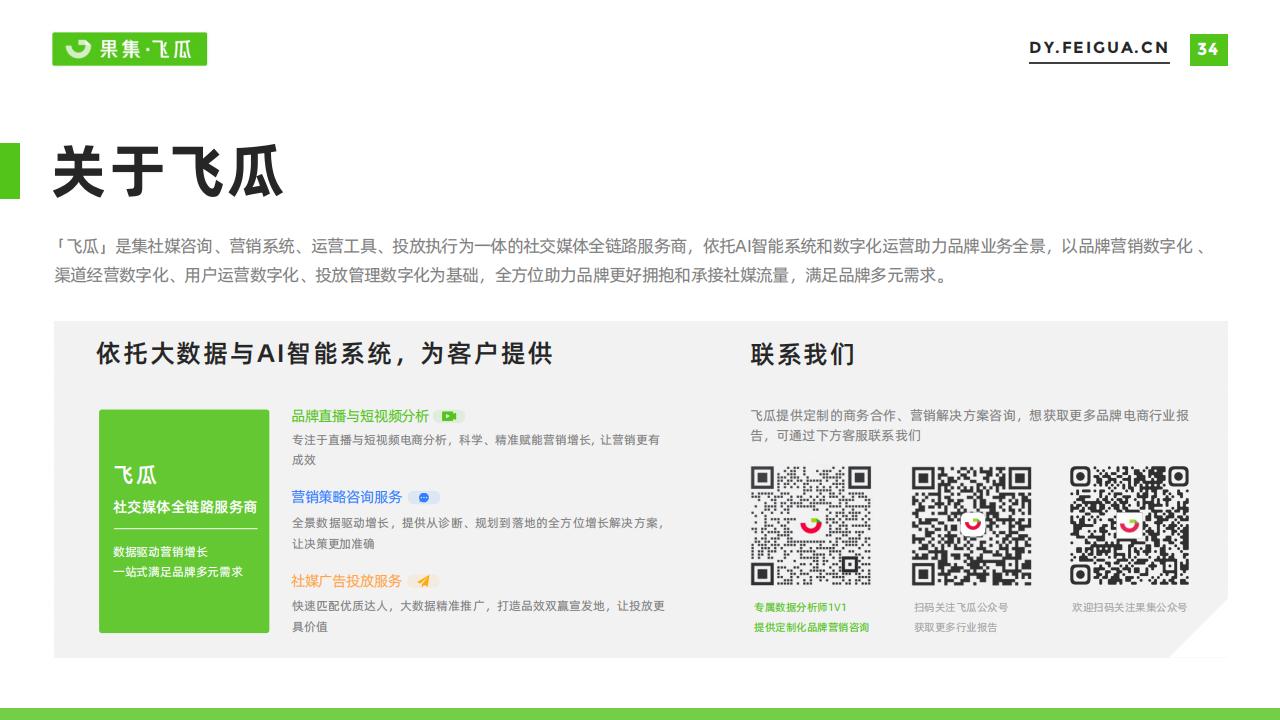Select the 社媒广告投放服务 heading

tap(347, 581)
